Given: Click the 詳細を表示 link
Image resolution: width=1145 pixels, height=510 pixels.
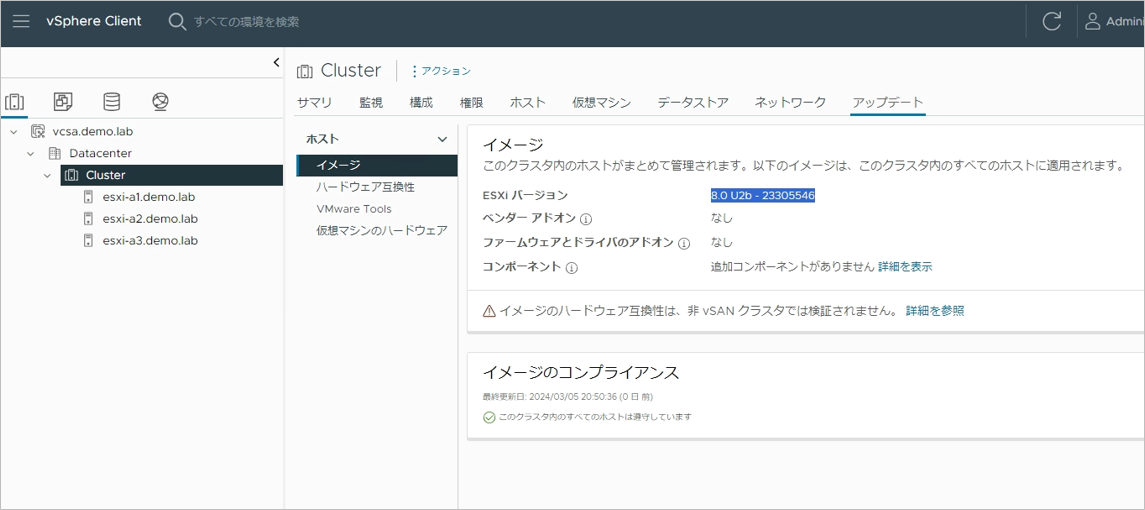Looking at the screenshot, I should pos(905,267).
